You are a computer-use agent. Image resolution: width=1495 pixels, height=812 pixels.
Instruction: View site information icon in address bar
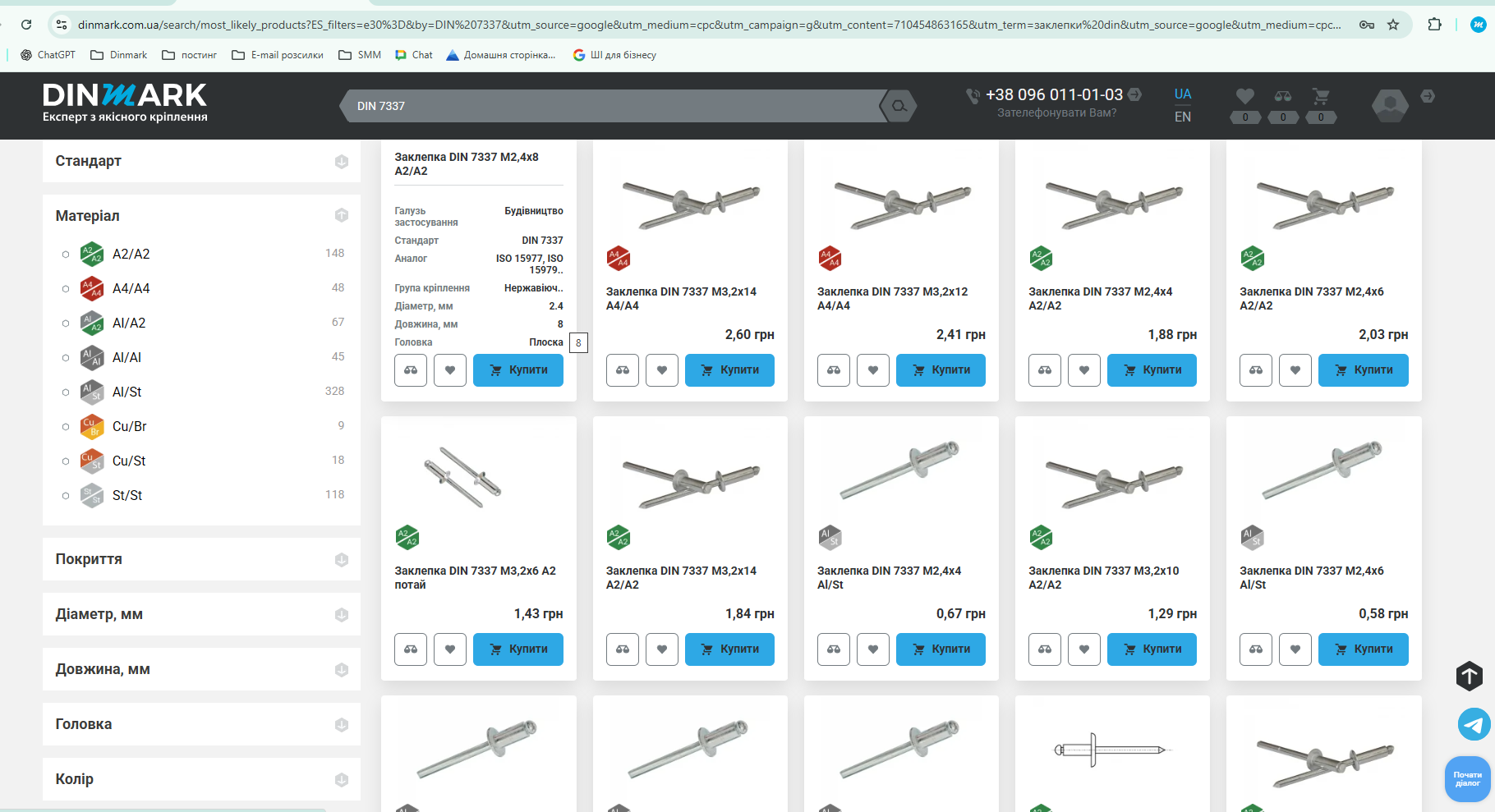pyautogui.click(x=62, y=25)
